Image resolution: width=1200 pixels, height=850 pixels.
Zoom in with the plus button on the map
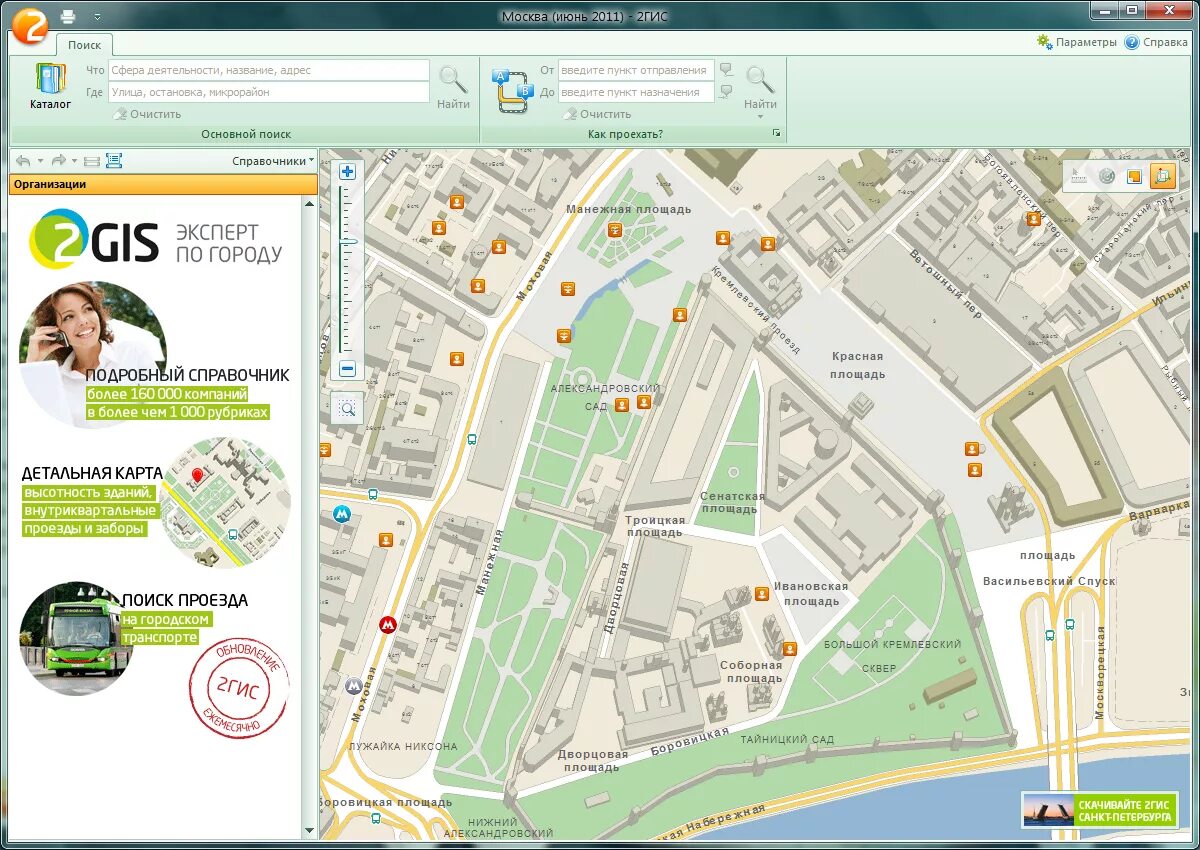pyautogui.click(x=347, y=172)
